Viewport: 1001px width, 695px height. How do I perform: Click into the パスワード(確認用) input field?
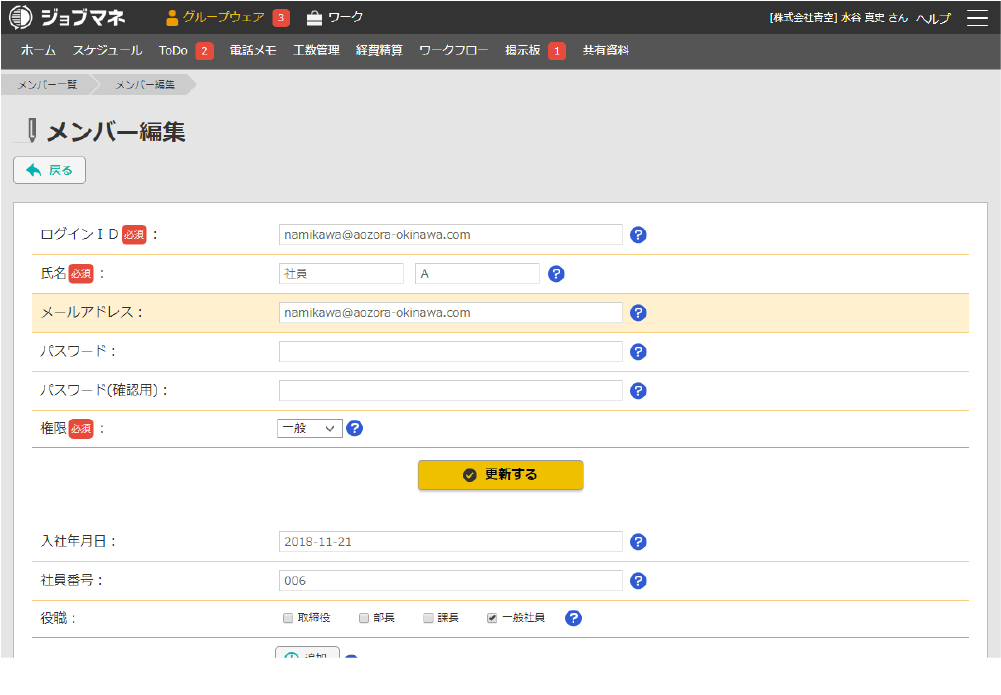pyautogui.click(x=451, y=391)
